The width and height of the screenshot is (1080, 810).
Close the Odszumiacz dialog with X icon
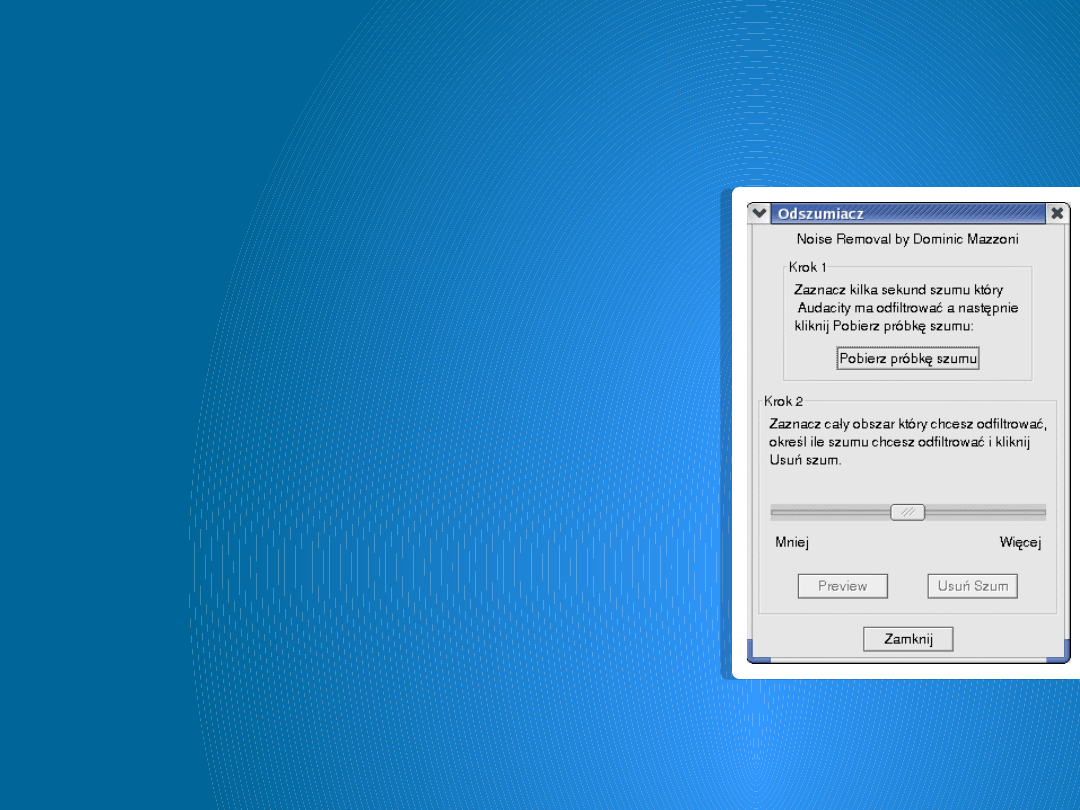click(x=1057, y=213)
